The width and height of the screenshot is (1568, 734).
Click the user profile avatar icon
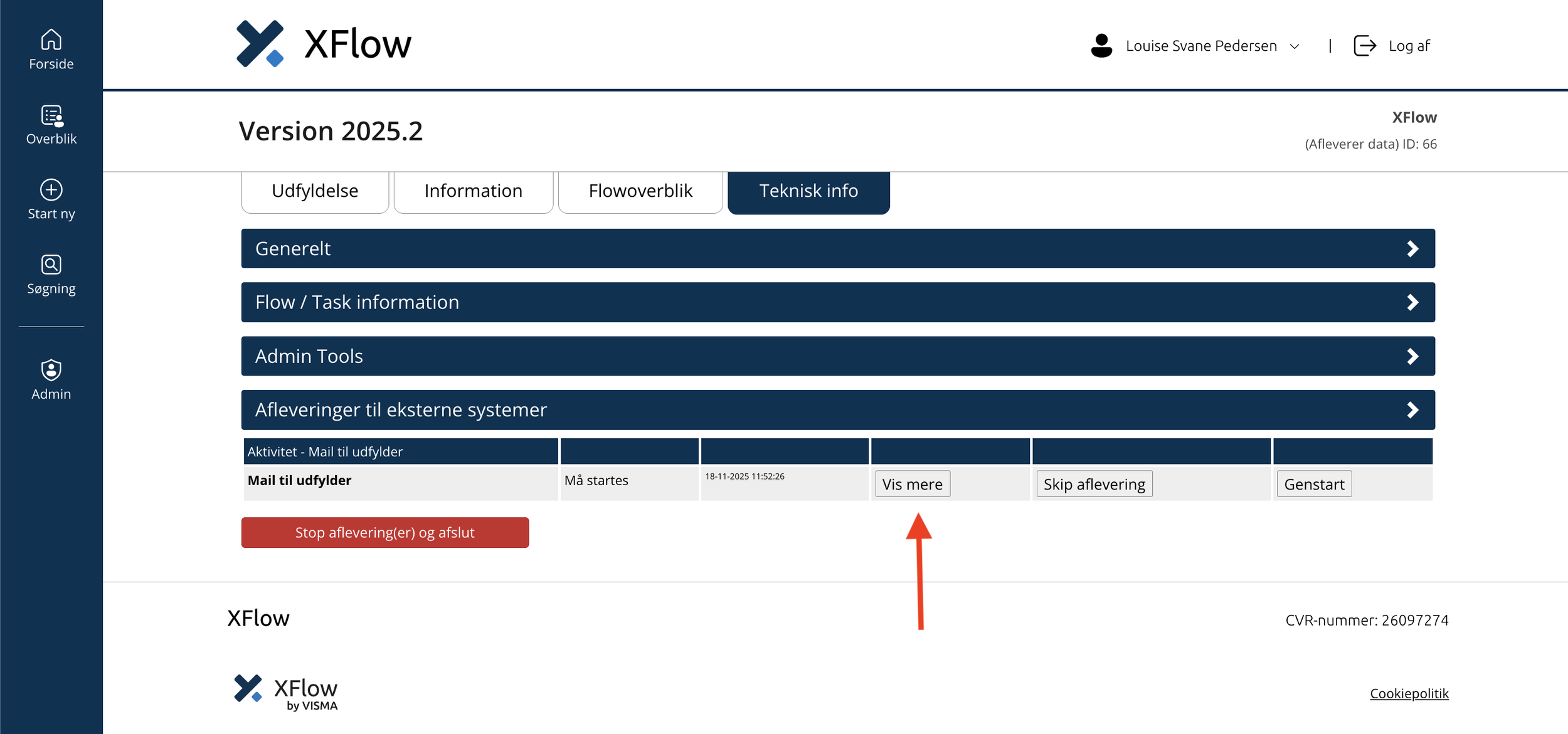(x=1101, y=46)
